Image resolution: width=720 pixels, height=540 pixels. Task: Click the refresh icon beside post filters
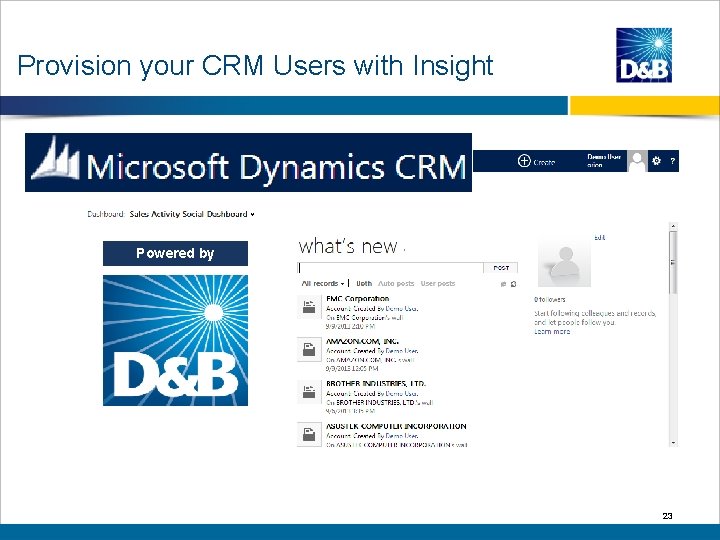[513, 284]
